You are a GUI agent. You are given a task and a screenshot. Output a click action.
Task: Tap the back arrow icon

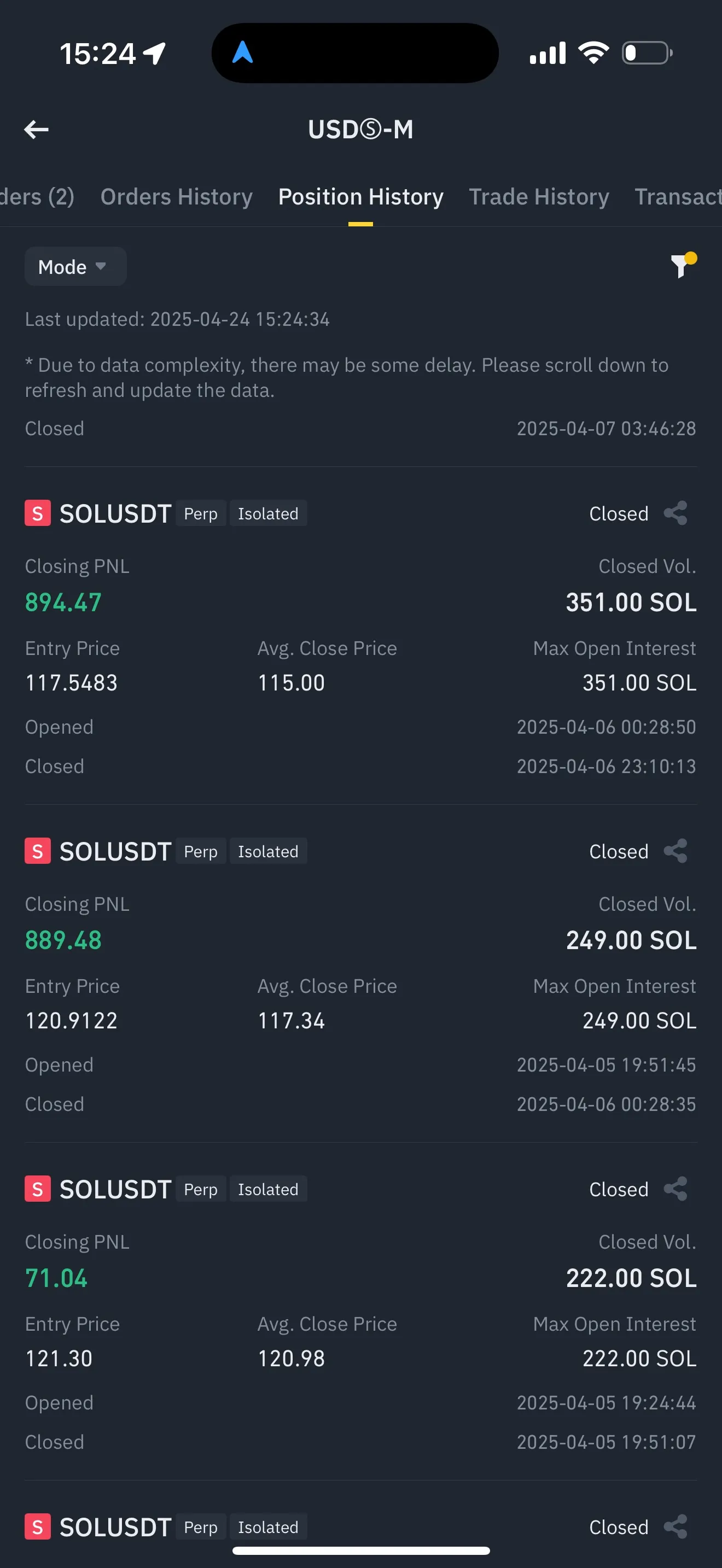click(37, 129)
